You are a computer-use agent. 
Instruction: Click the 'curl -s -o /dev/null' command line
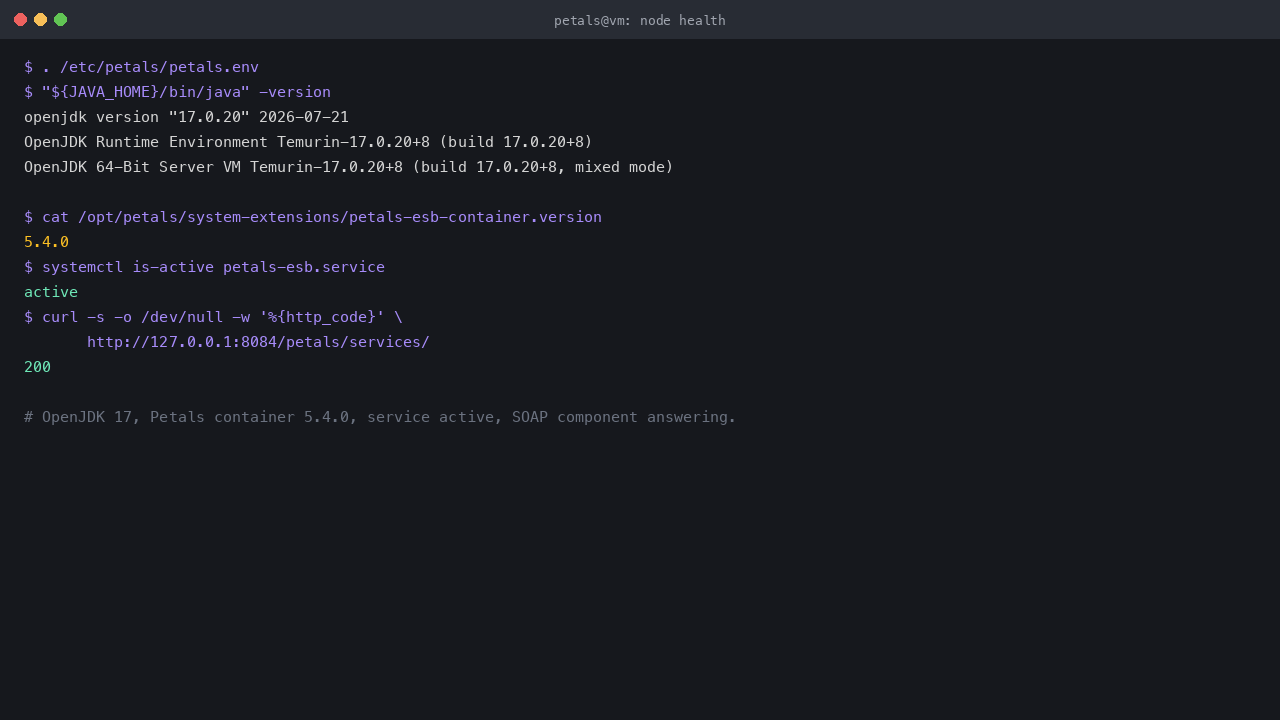coord(213,317)
